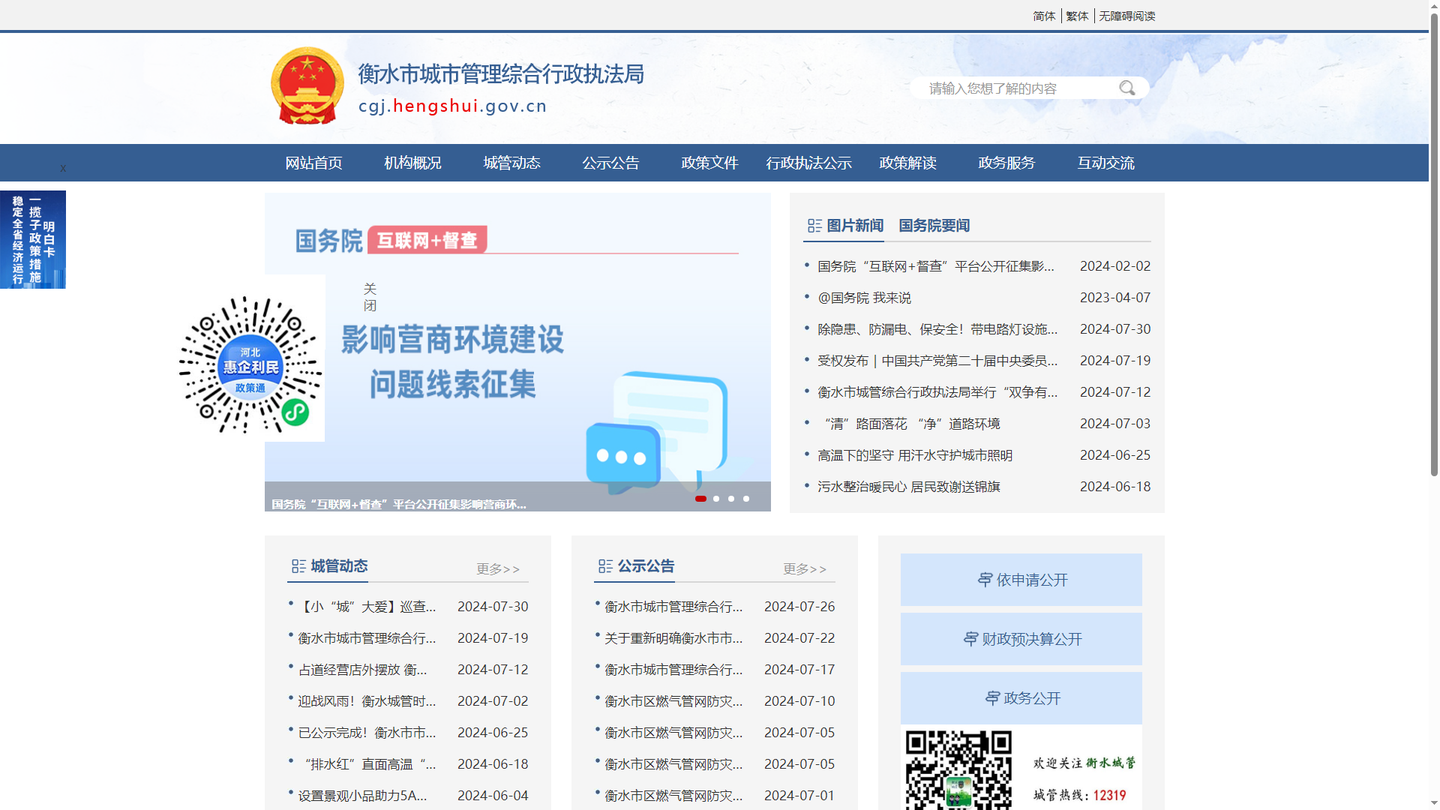Open article 已公示完成！衡水市市

click(367, 733)
